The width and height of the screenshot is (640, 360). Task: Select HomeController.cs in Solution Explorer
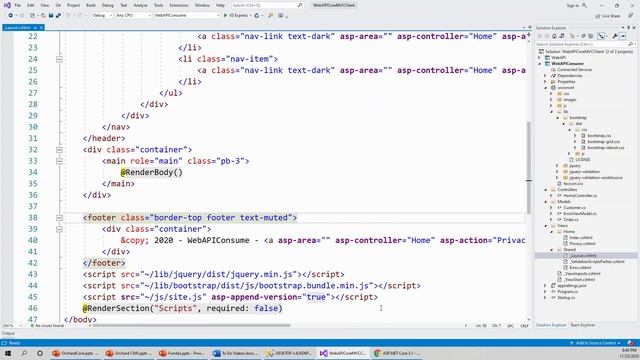click(x=580, y=196)
